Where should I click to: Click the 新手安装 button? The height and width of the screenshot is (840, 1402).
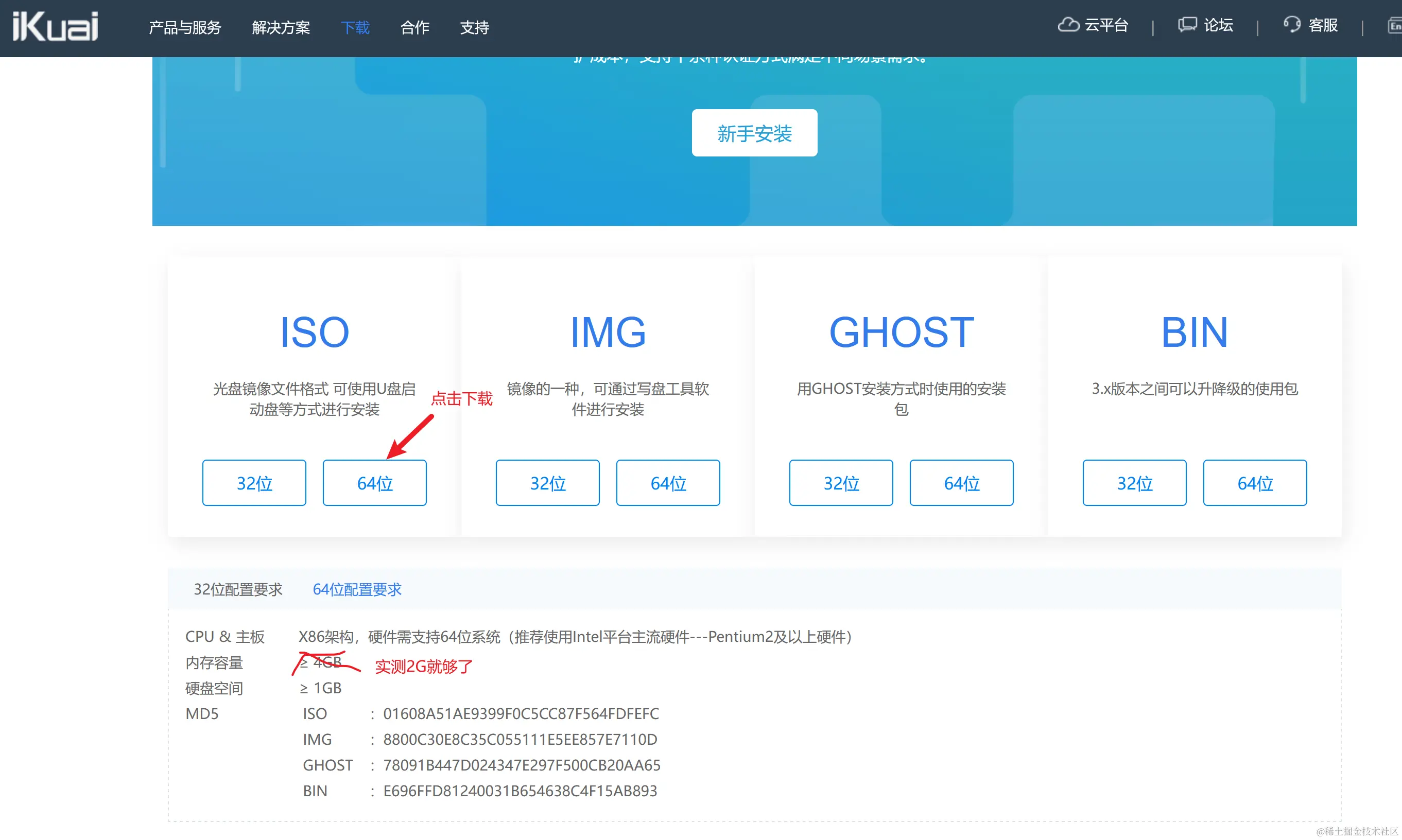(x=754, y=133)
